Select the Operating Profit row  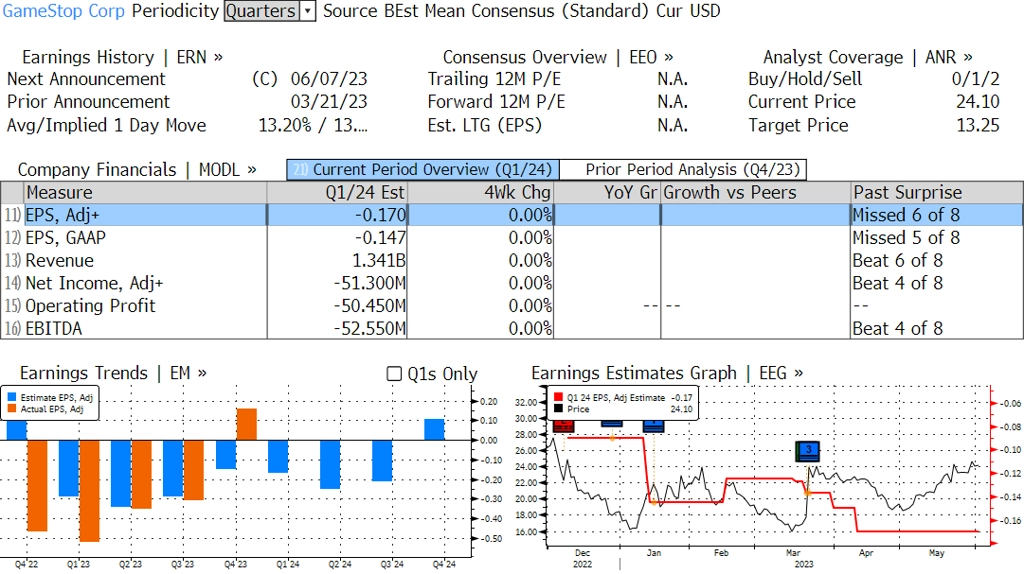point(511,306)
